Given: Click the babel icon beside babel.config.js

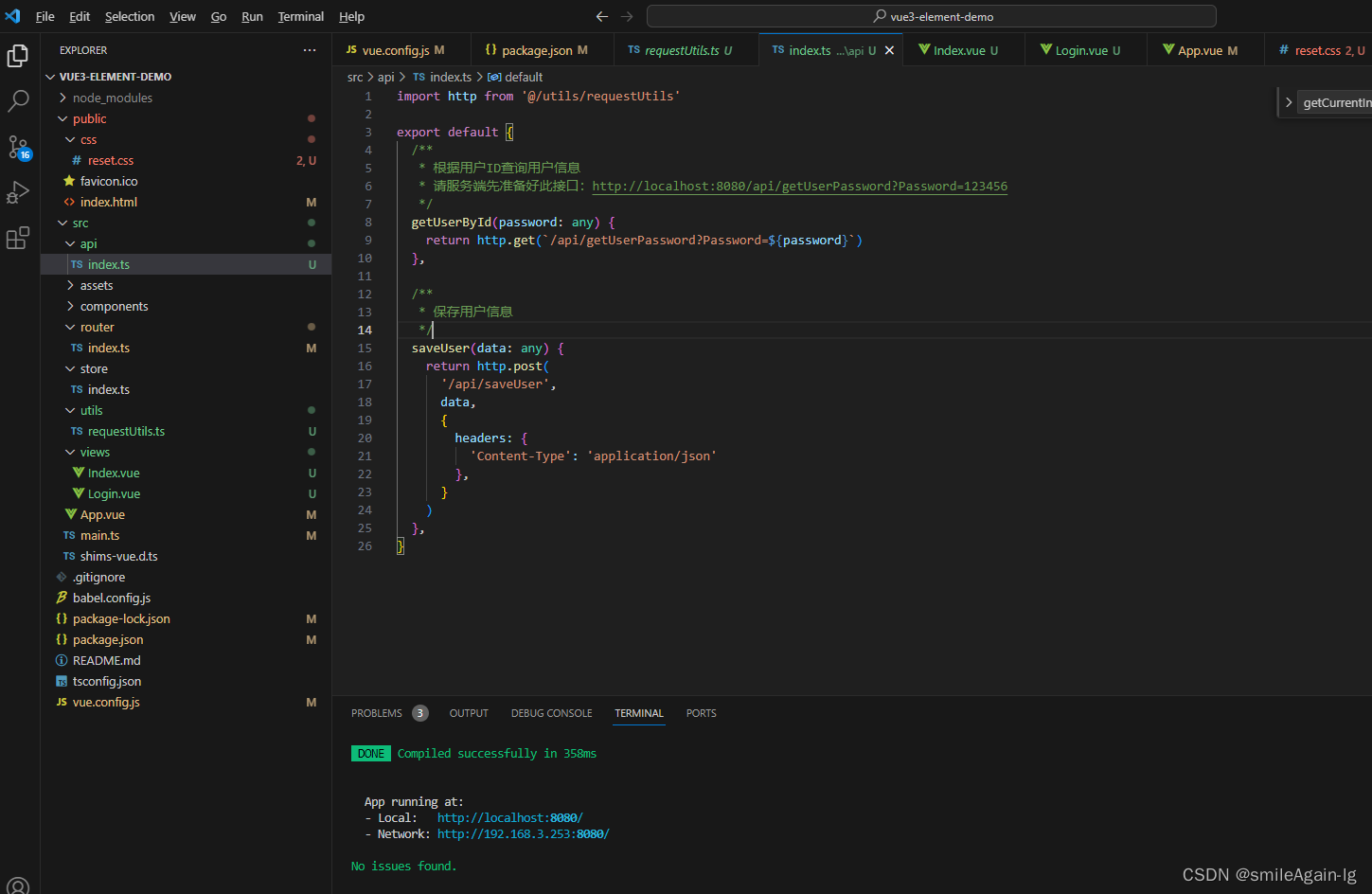Looking at the screenshot, I should tap(62, 598).
